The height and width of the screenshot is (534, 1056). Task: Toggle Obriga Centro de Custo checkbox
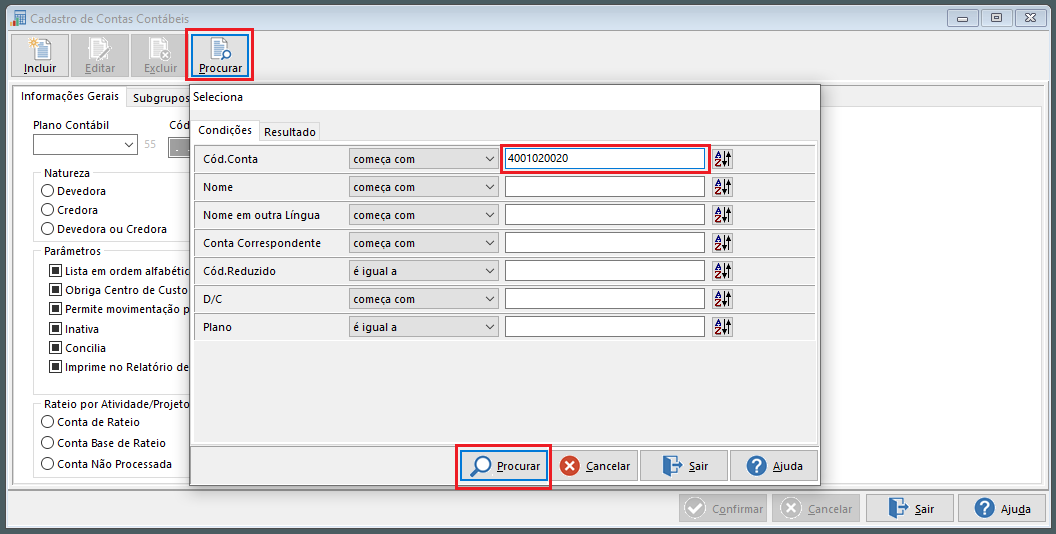(x=55, y=290)
